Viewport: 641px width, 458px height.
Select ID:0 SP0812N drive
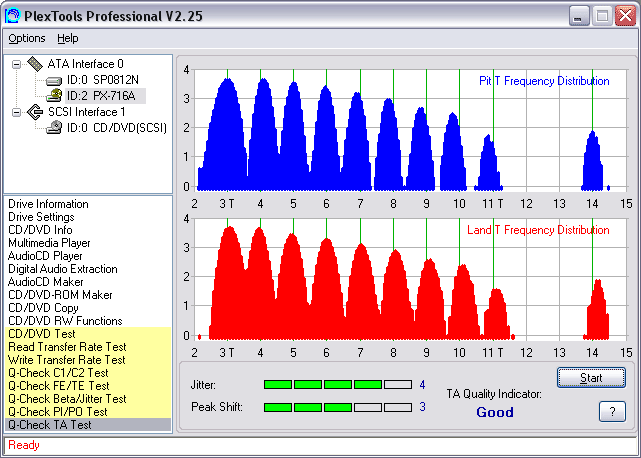(103, 80)
